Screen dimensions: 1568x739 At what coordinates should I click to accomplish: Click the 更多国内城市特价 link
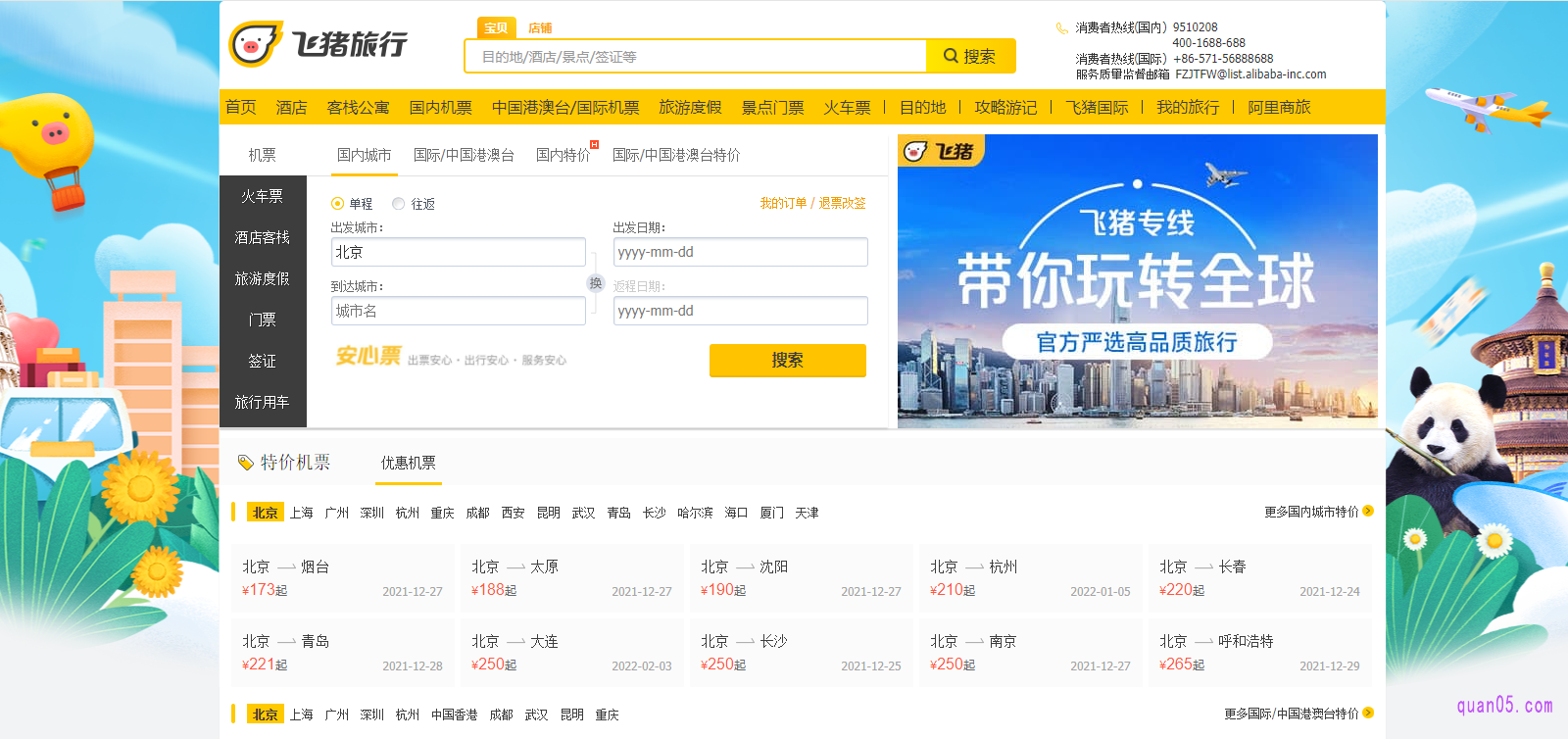(1311, 512)
